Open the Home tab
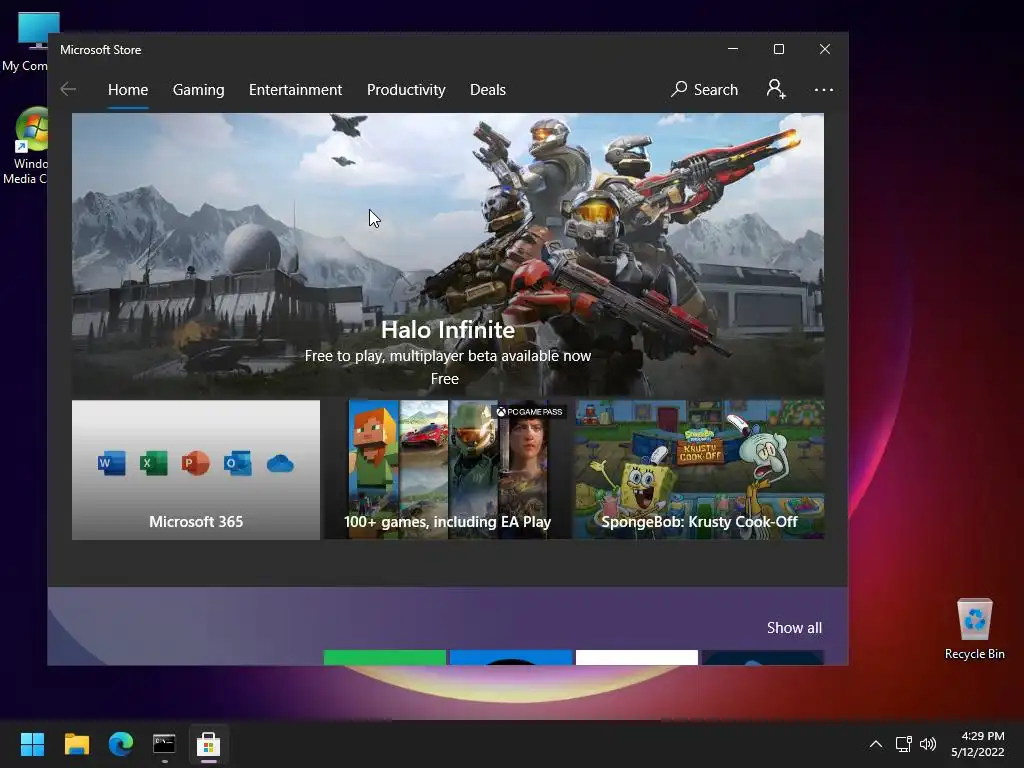The image size is (1024, 768). coord(128,89)
